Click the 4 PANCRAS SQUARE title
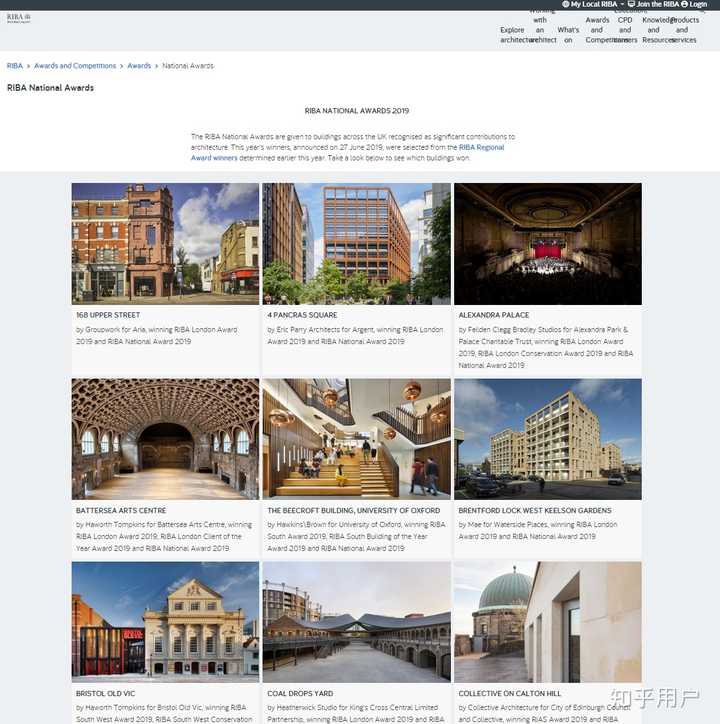 pyautogui.click(x=302, y=315)
